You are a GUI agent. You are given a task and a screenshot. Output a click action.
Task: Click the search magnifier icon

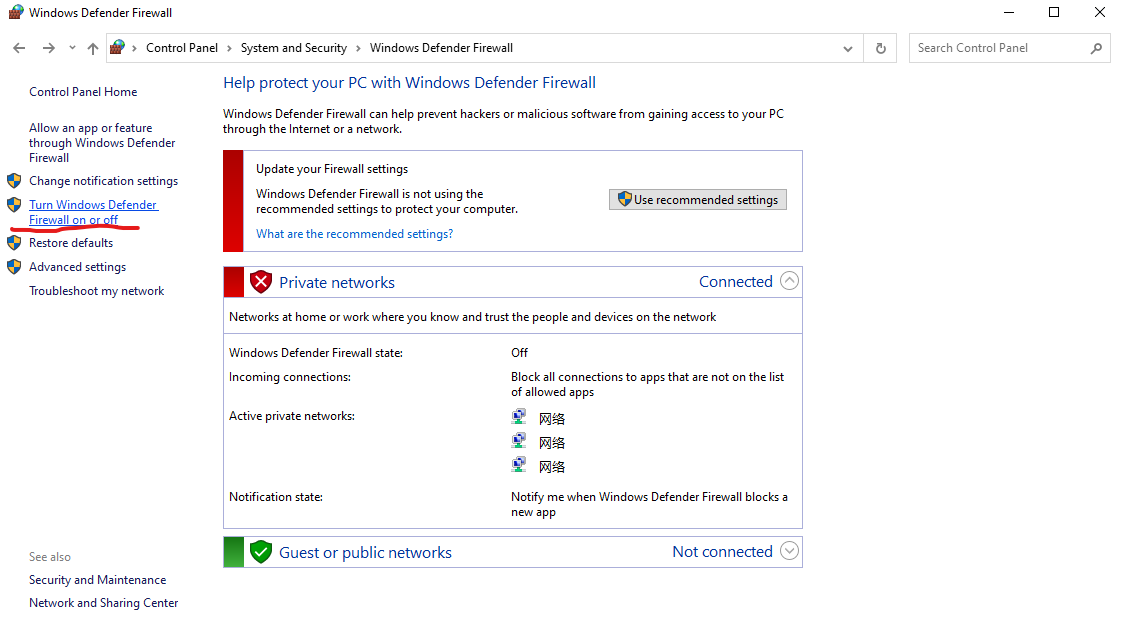[x=1096, y=48]
